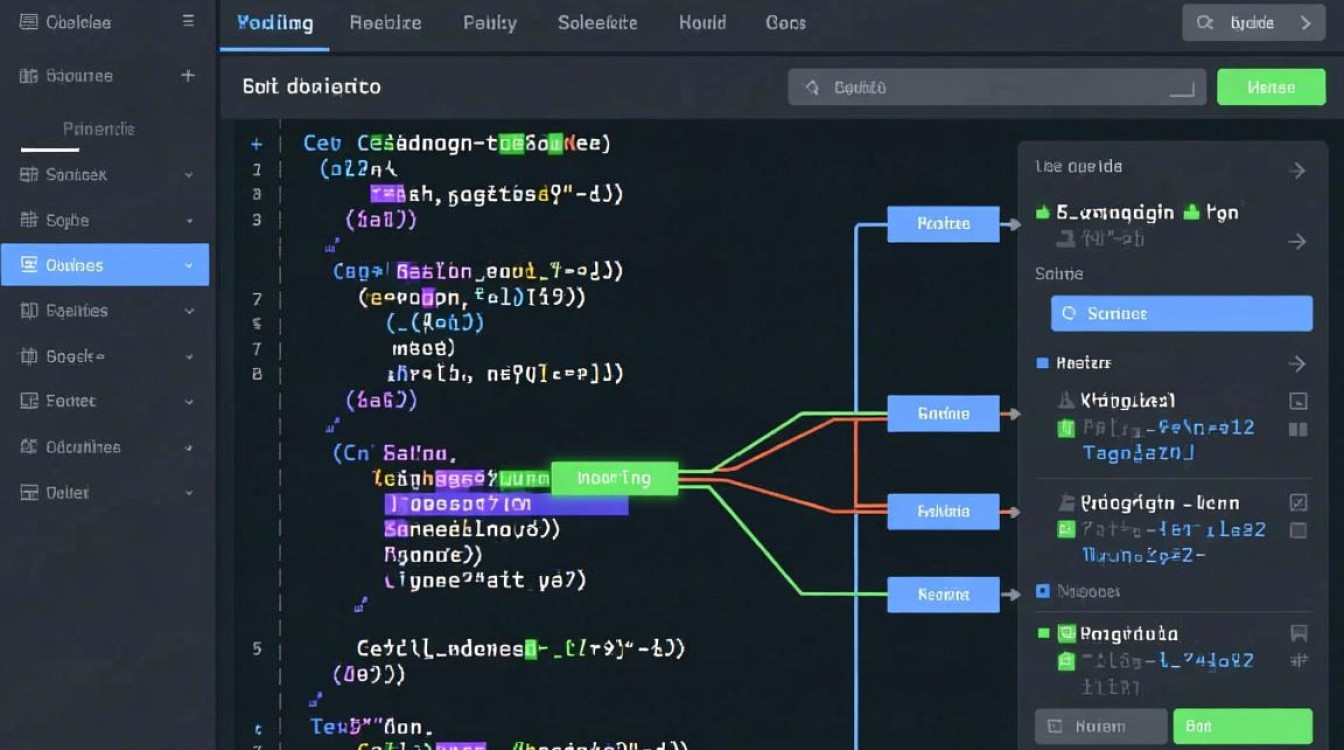Toggle the blue square checkbox above the bottom entry
The height and width of the screenshot is (750, 1344).
point(1043,591)
